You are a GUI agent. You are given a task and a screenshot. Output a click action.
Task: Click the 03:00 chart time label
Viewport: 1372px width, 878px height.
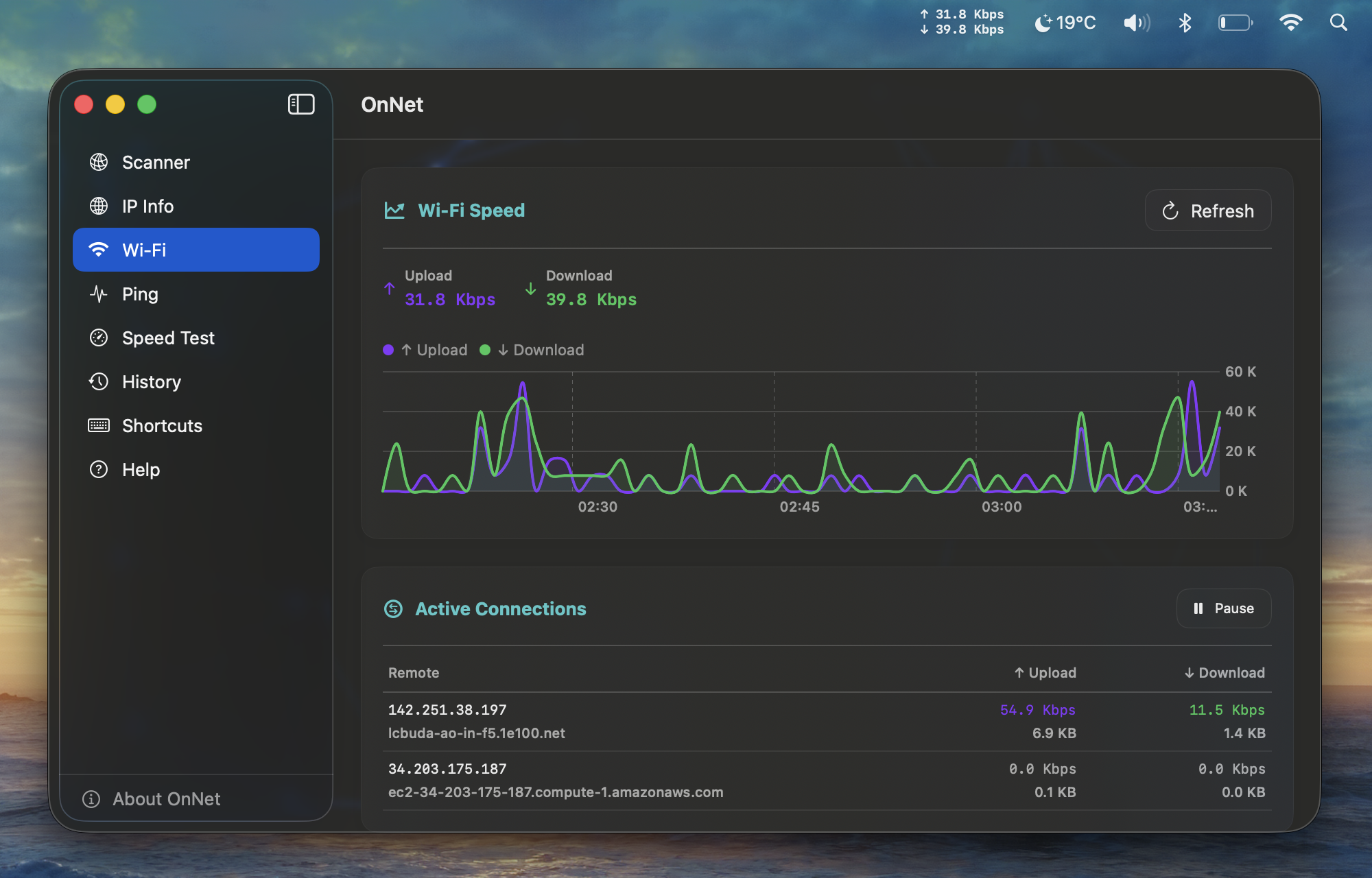[1002, 507]
